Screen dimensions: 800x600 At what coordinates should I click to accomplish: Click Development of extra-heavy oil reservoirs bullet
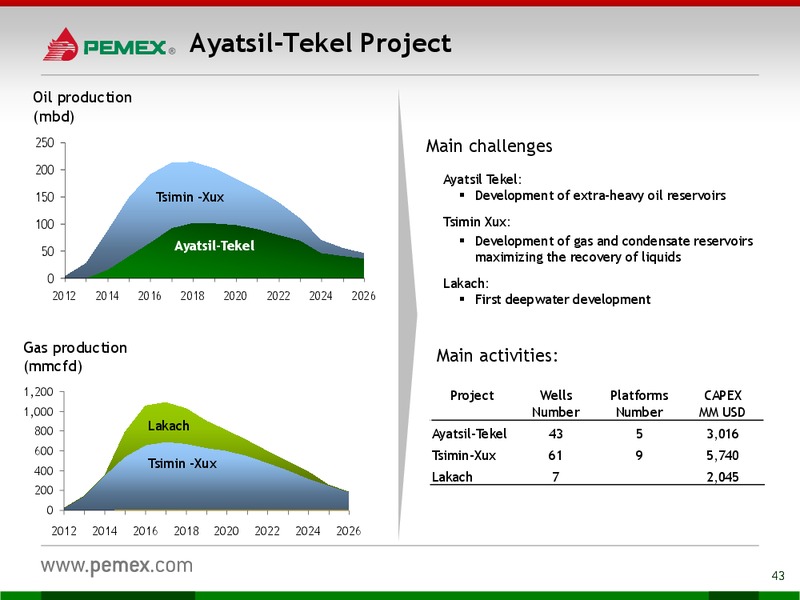600,195
